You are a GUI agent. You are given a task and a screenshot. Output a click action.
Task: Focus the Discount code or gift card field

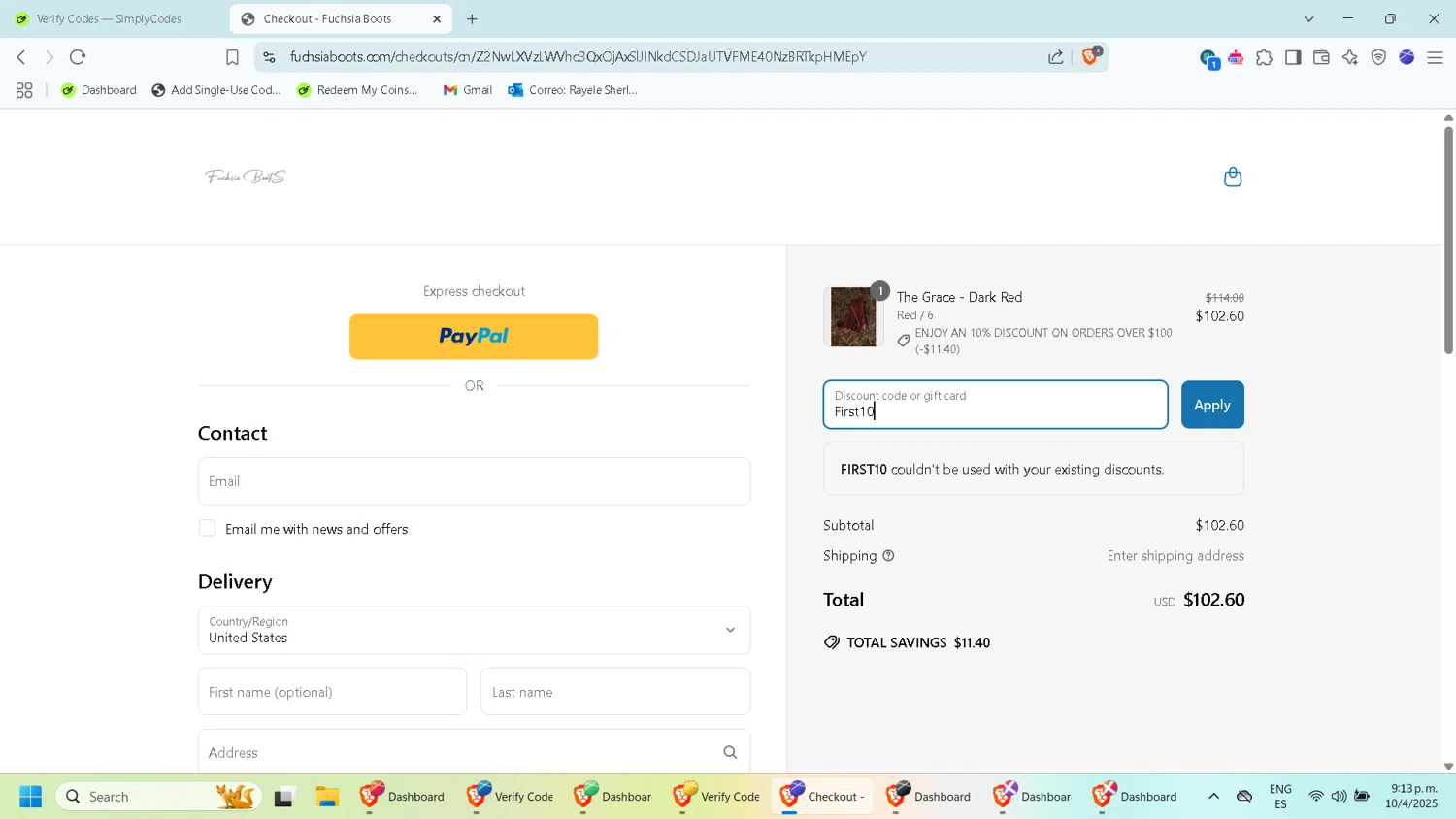pos(995,405)
